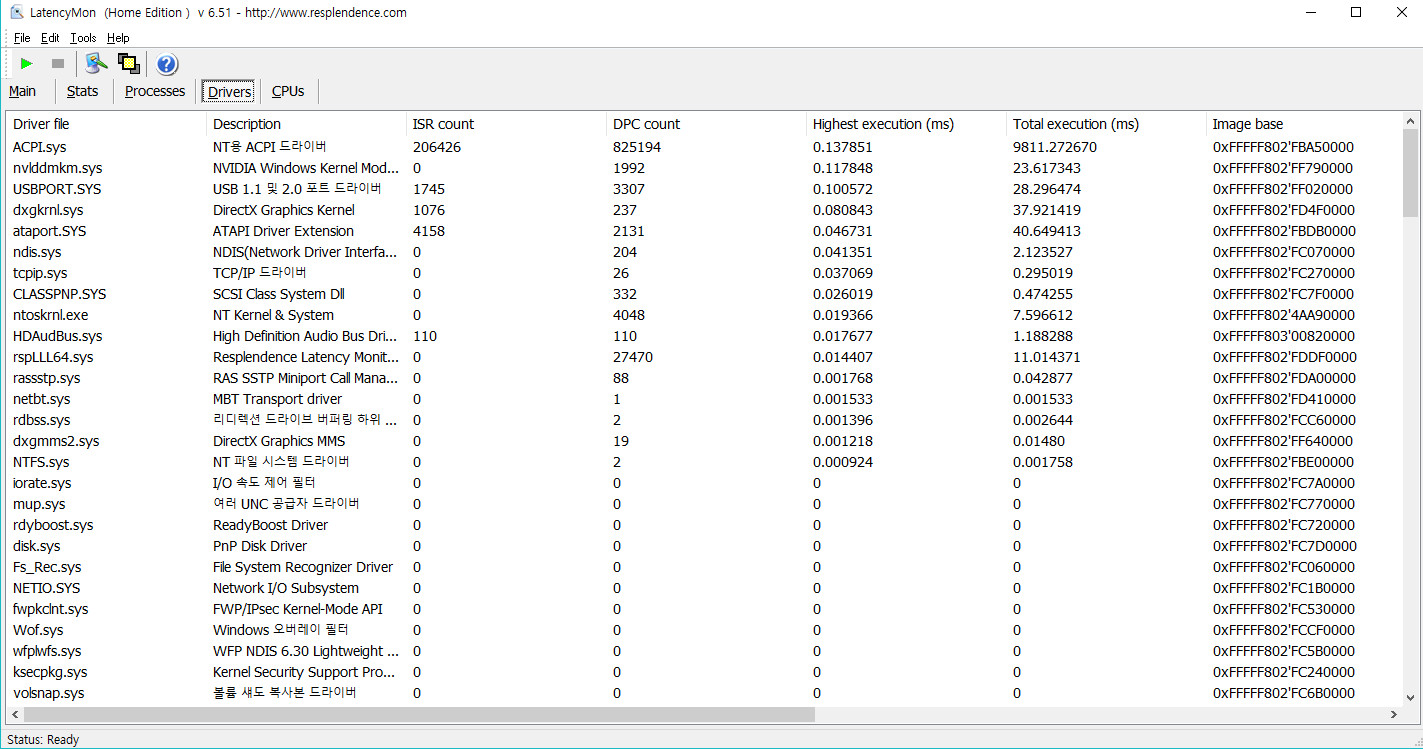The image size is (1423, 749).
Task: Click the LatencyMon title bar app icon
Action: pyautogui.click(x=16, y=13)
